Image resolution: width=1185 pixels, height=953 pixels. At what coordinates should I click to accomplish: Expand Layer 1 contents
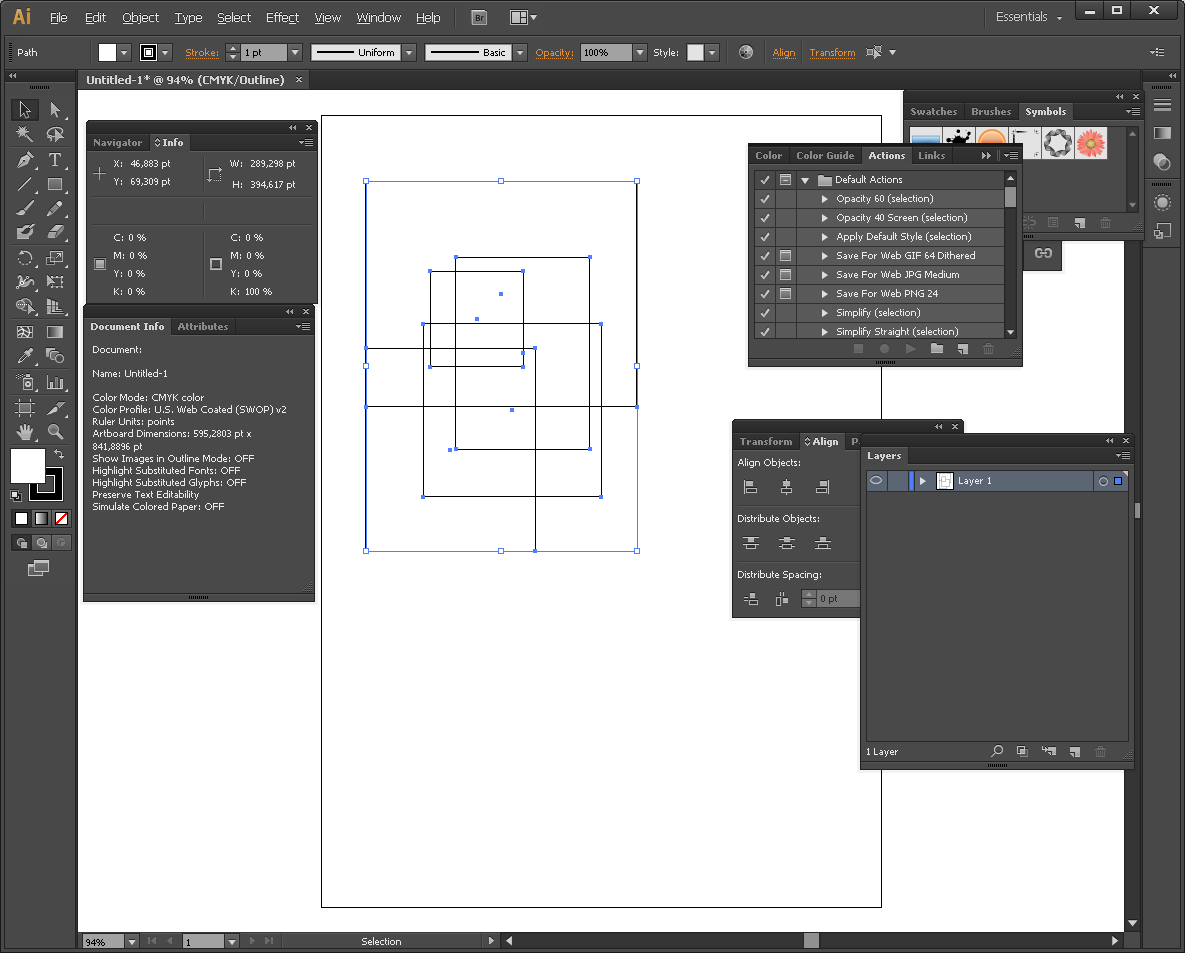click(923, 481)
